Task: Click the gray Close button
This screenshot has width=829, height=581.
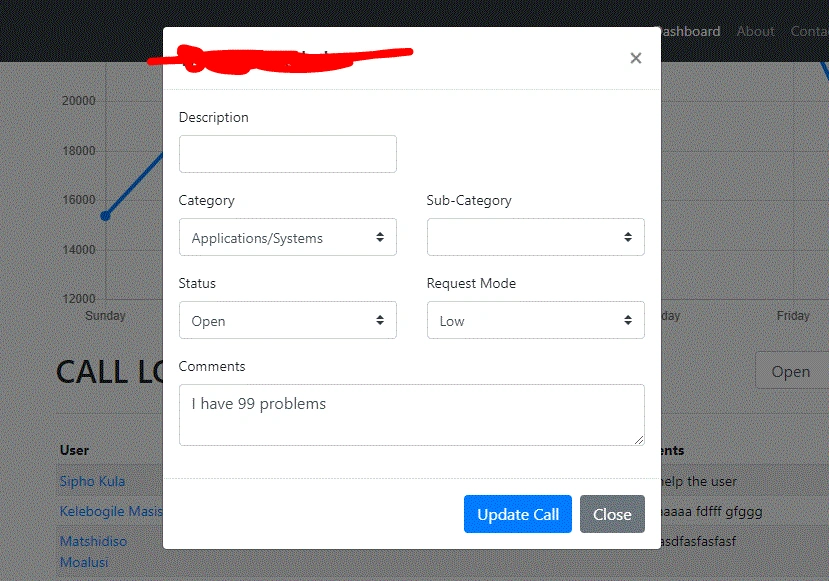Action: pyautogui.click(x=612, y=514)
